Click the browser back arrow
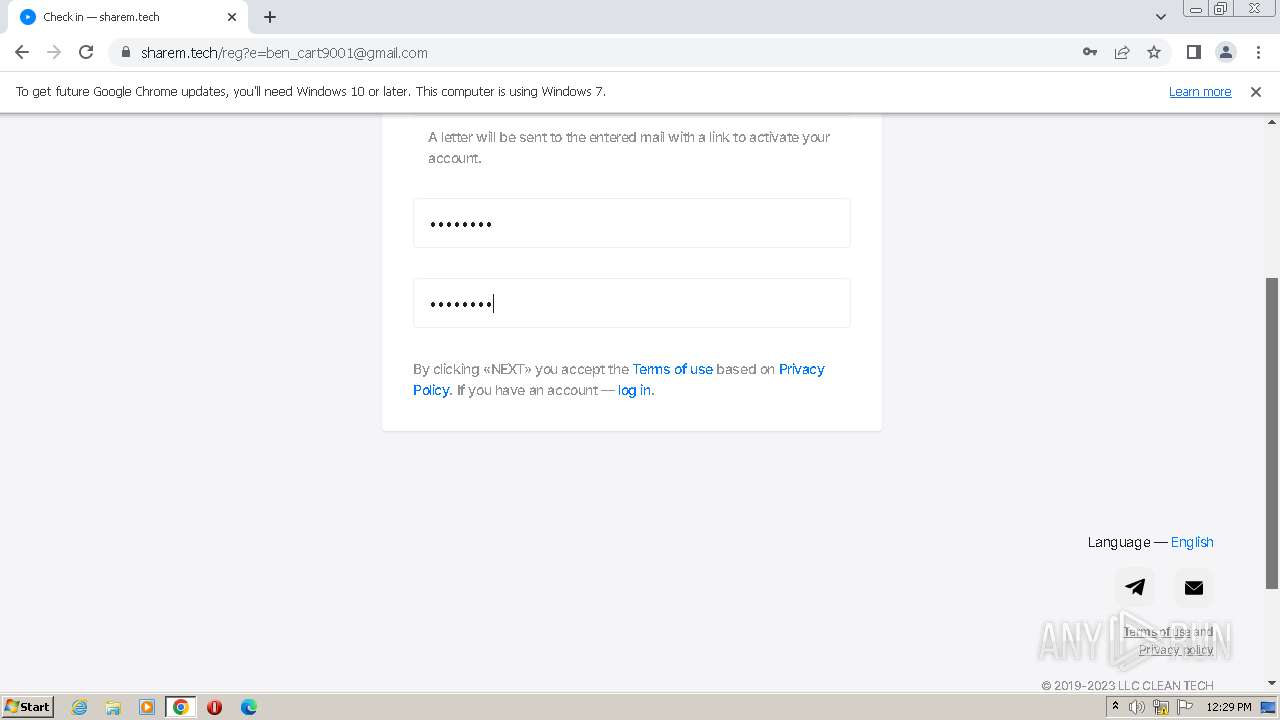The height and width of the screenshot is (720, 1280). 22,52
